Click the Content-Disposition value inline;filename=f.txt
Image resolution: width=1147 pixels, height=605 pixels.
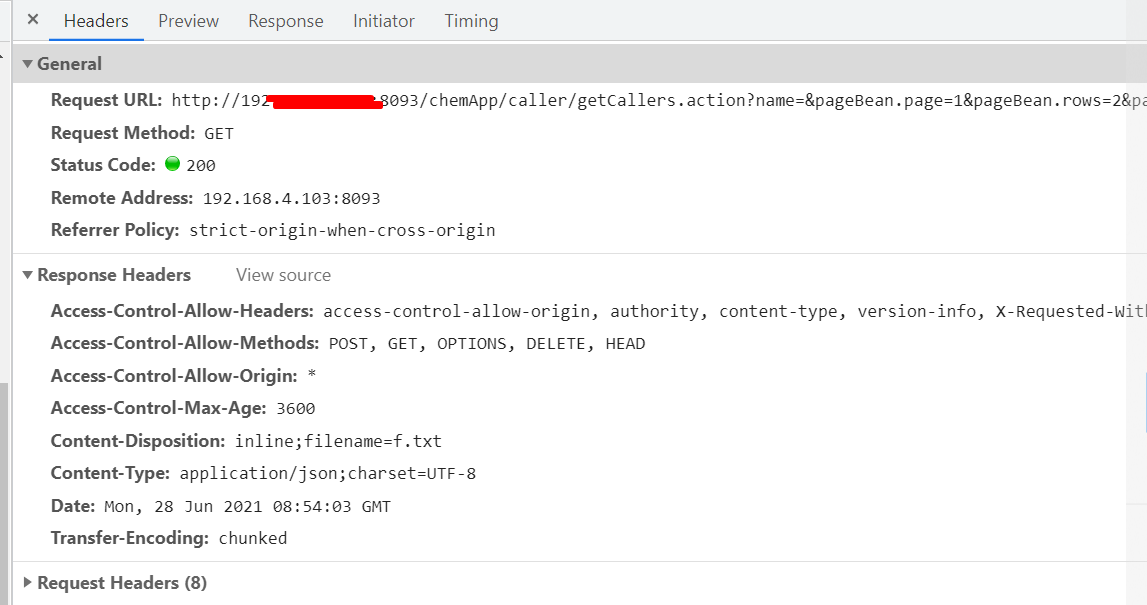coord(338,441)
